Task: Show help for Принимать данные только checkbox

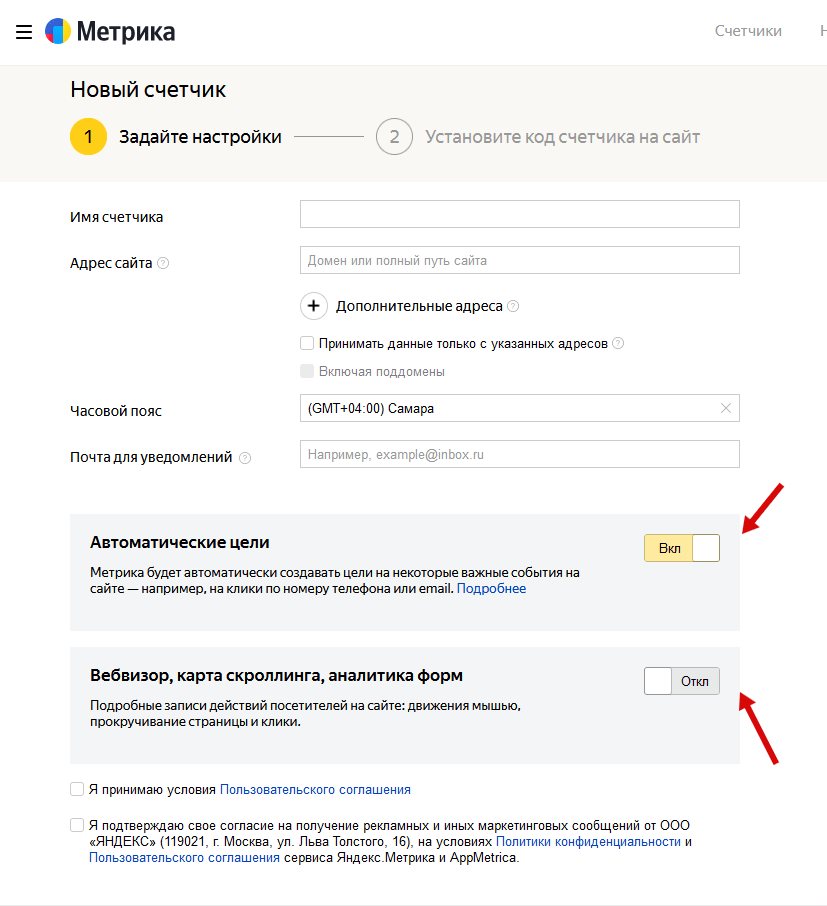Action: pos(618,344)
